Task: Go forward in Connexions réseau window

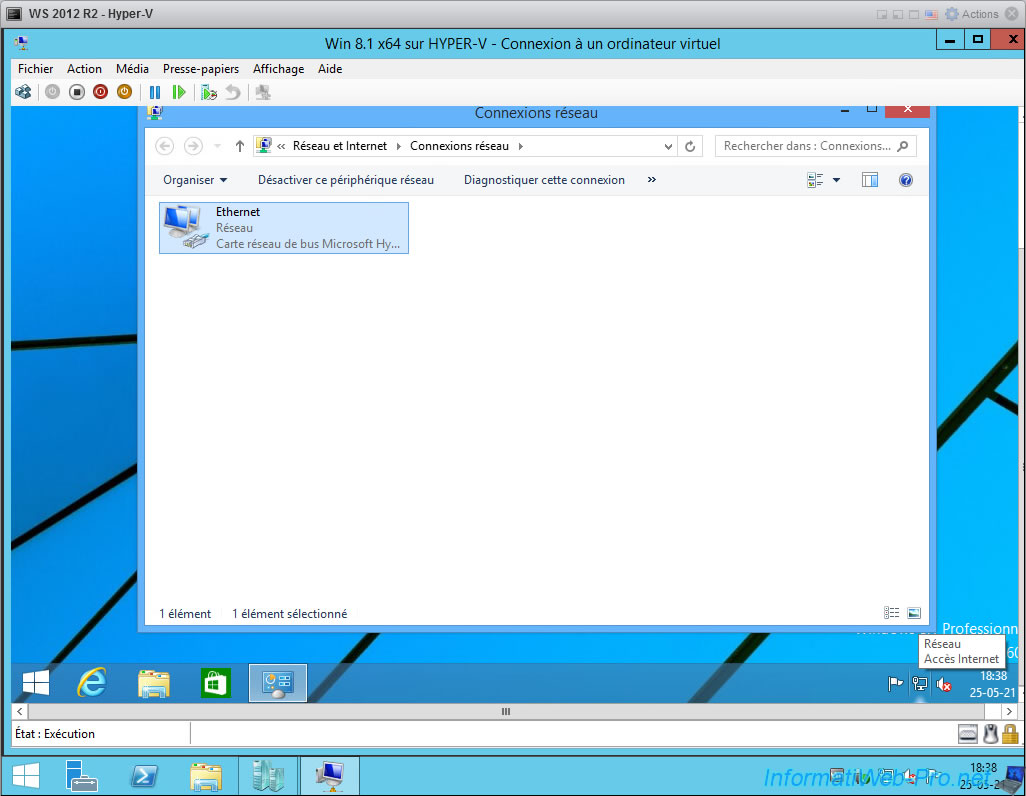Action: [193, 146]
